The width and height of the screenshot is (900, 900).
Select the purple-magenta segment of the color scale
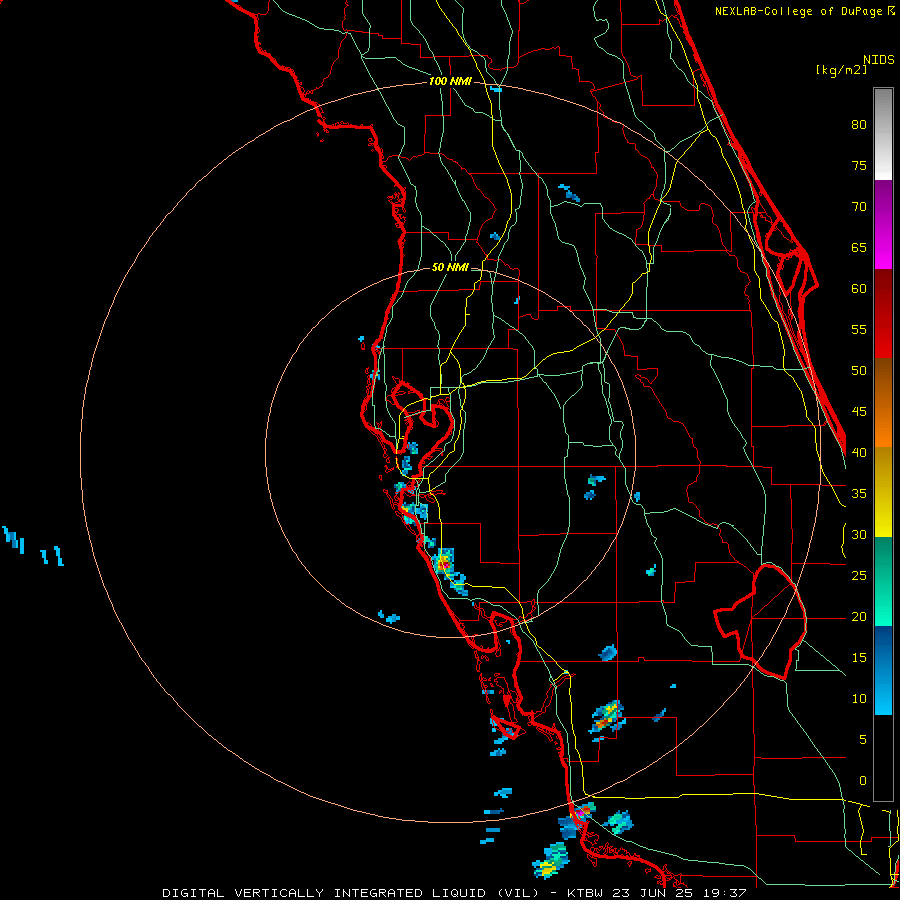883,224
